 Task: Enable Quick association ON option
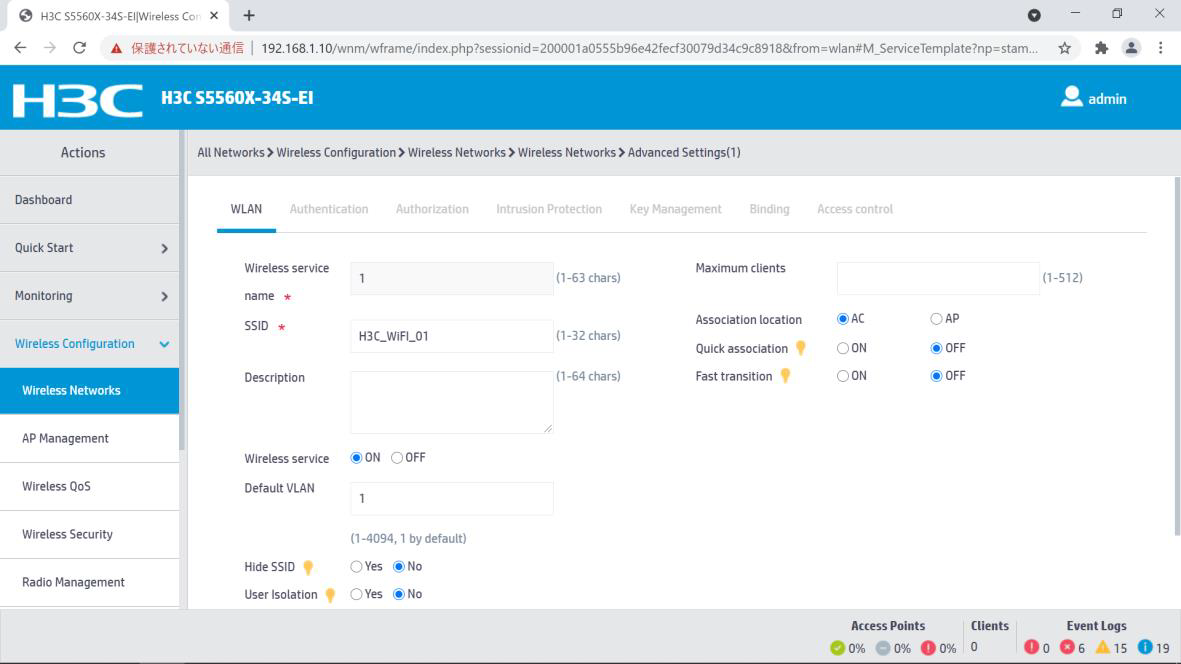843,349
